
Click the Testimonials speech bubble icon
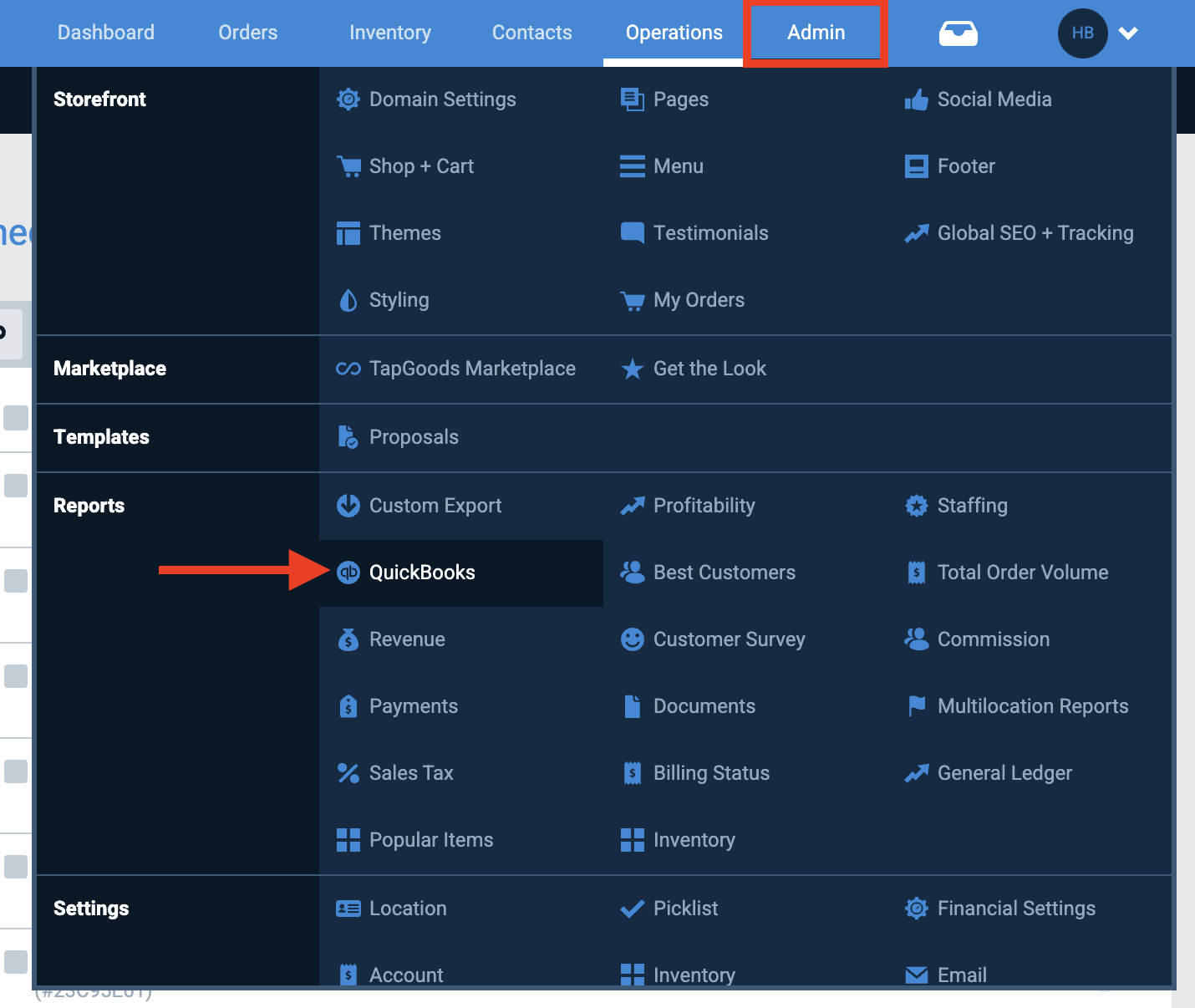[633, 233]
